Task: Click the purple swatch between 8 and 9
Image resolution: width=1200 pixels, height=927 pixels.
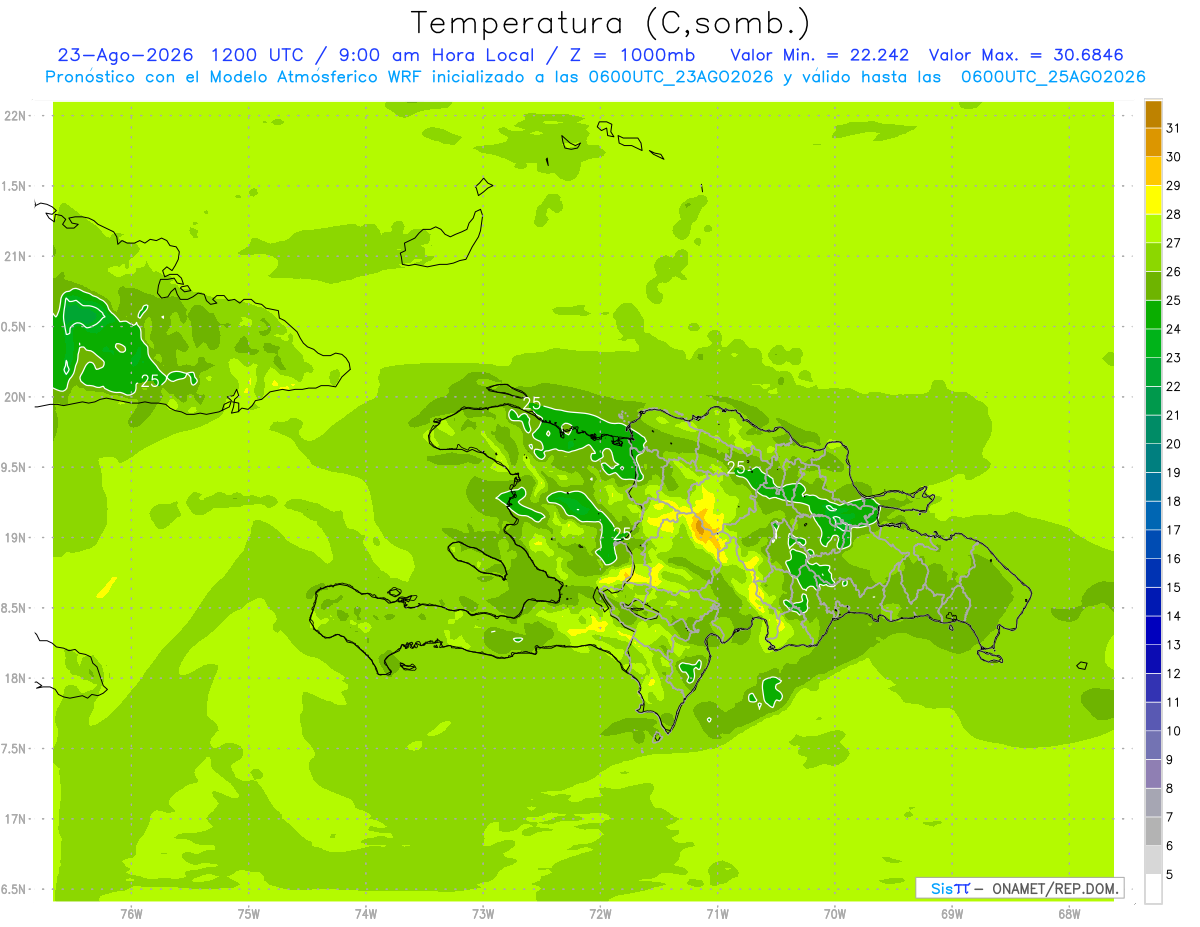Action: [x=1153, y=774]
